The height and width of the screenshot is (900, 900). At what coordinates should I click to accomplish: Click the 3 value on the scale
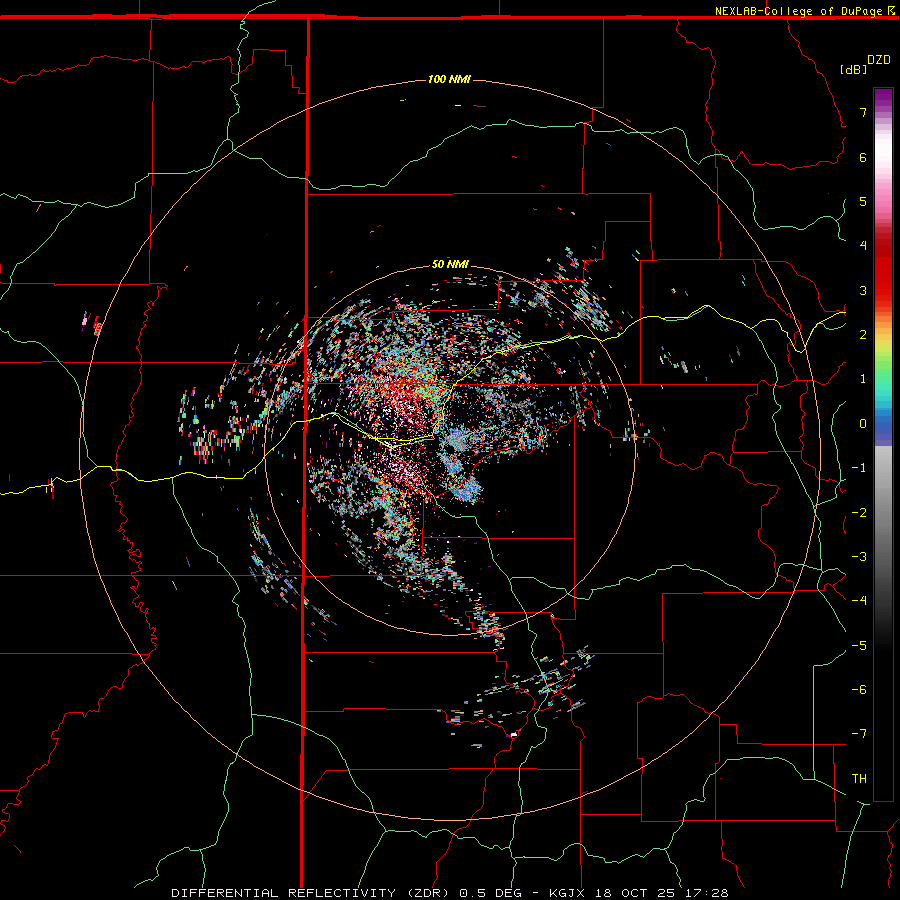pos(863,290)
